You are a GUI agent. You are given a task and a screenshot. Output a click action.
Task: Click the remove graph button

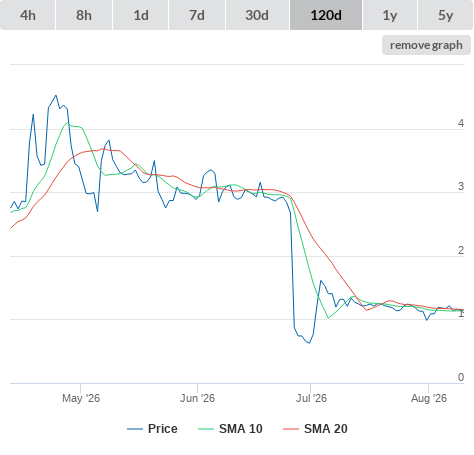click(x=426, y=45)
